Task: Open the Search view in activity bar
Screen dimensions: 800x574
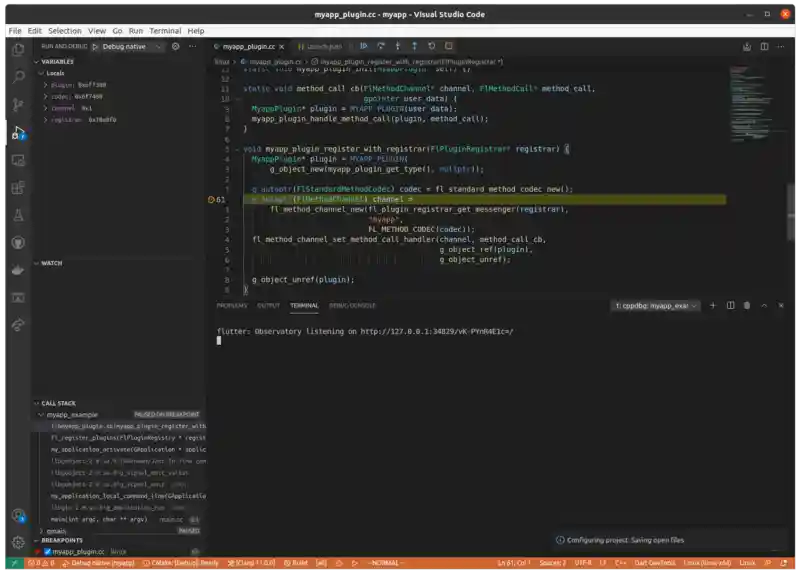Action: tap(18, 76)
